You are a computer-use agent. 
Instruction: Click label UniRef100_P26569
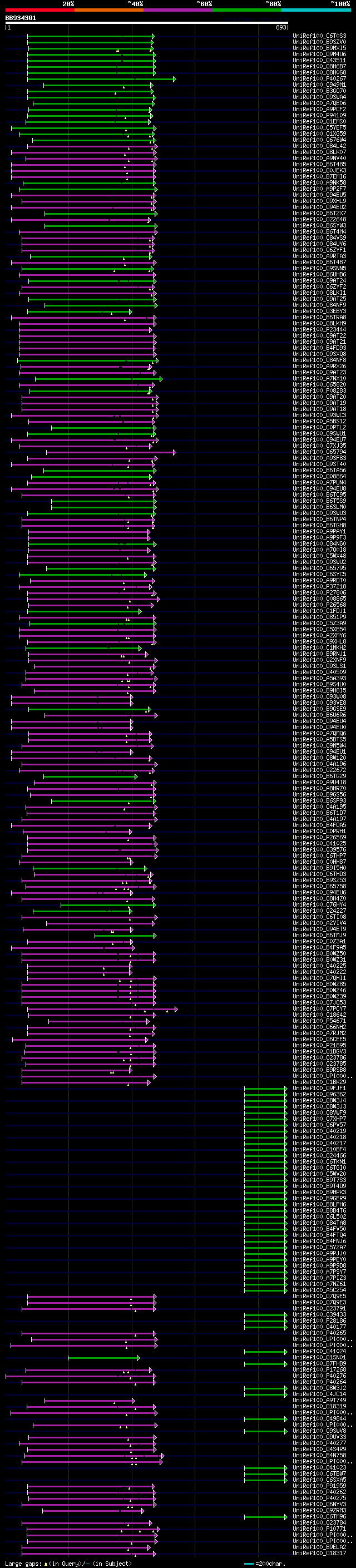(319, 838)
